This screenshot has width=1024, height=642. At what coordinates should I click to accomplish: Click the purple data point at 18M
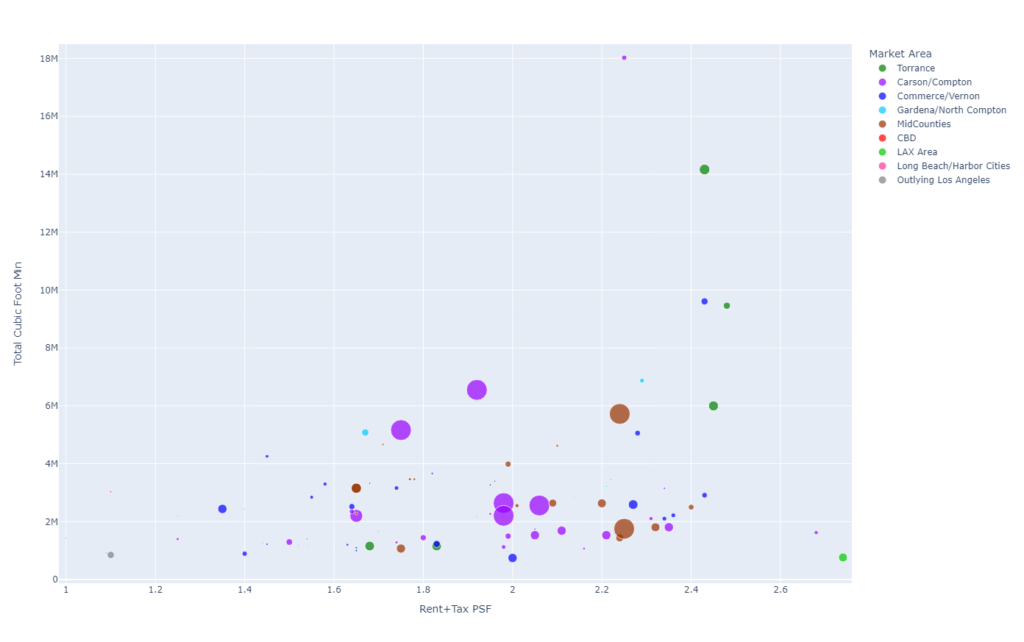624,58
